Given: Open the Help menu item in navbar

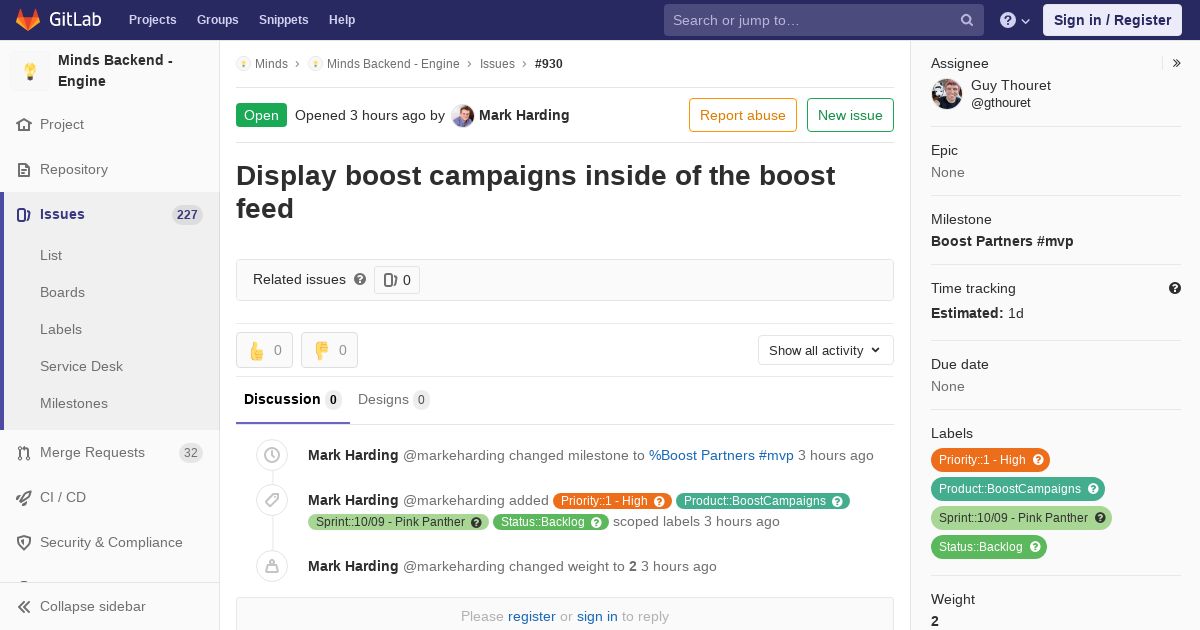Looking at the screenshot, I should pyautogui.click(x=342, y=20).
